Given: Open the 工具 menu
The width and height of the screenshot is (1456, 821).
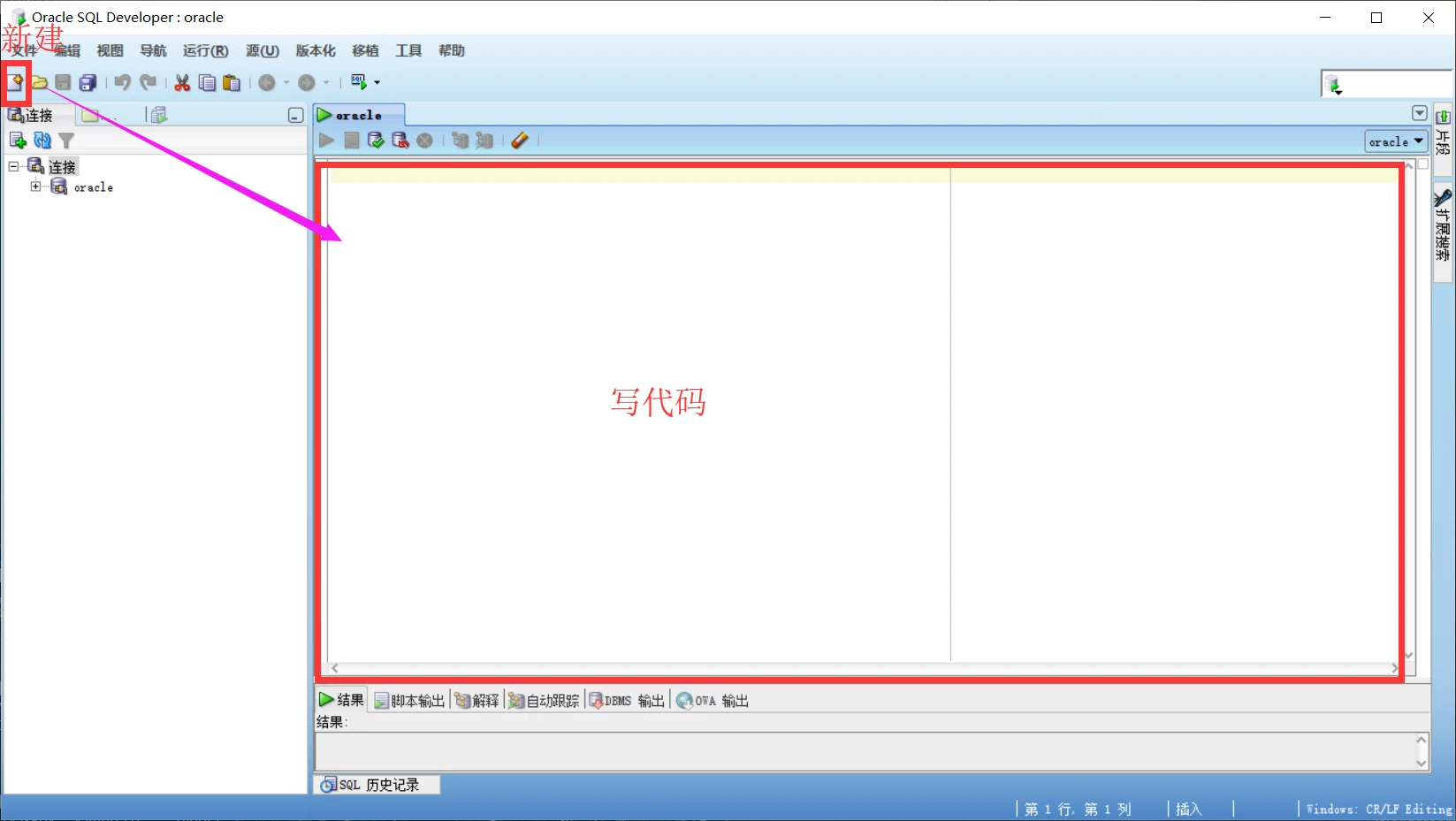Looking at the screenshot, I should 408,50.
